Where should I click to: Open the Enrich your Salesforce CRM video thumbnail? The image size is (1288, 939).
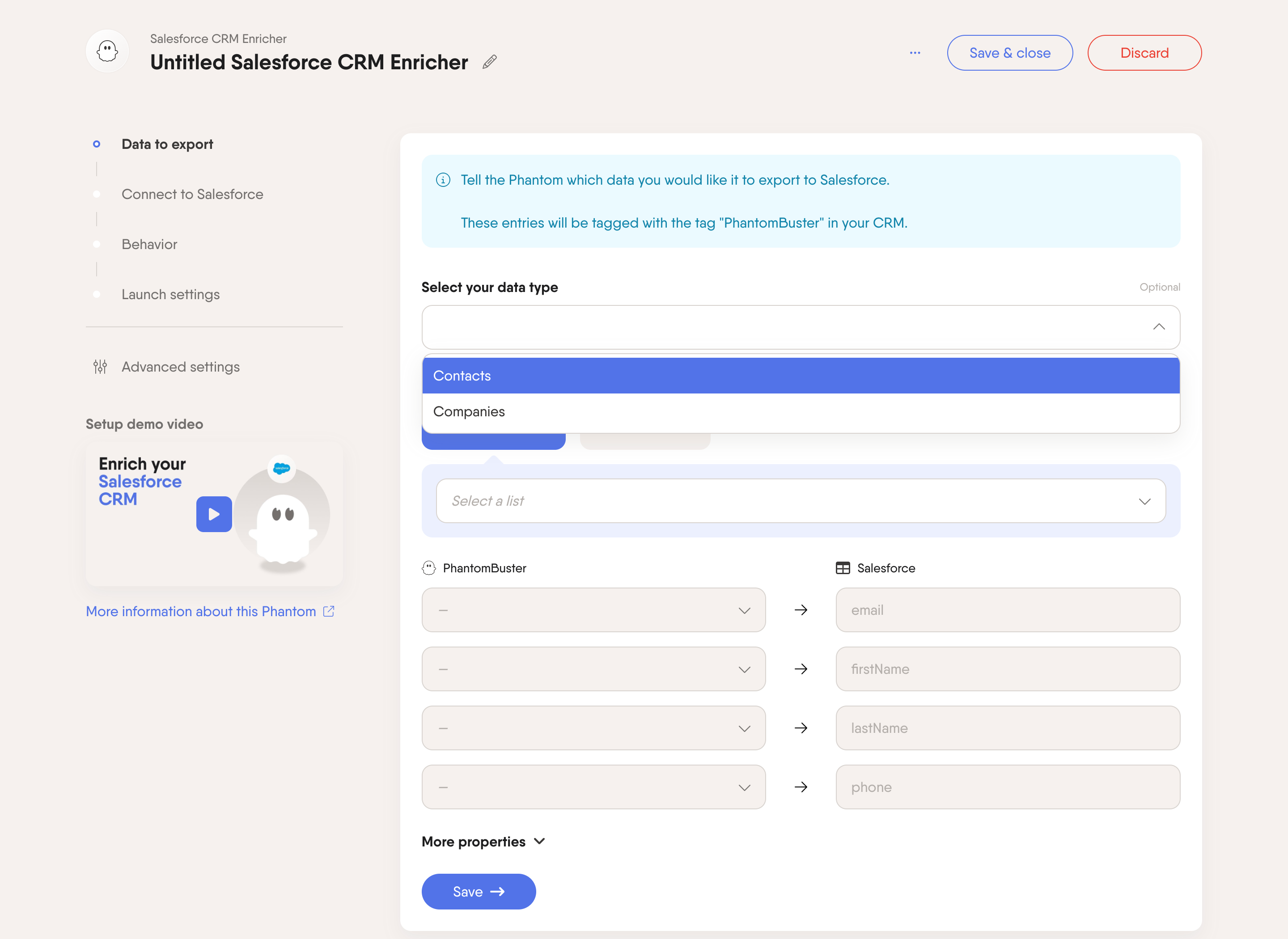tap(214, 514)
